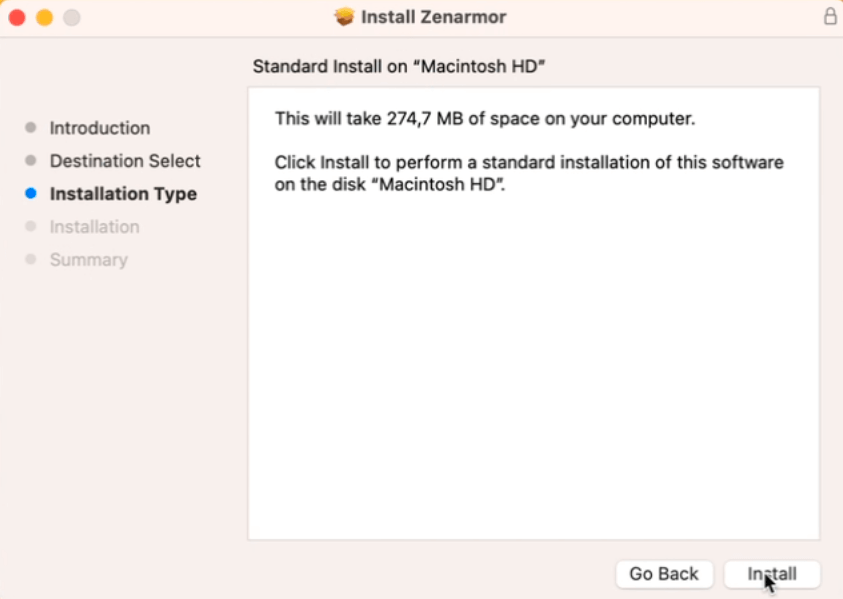Click the Install Zenarmor window title

[433, 17]
